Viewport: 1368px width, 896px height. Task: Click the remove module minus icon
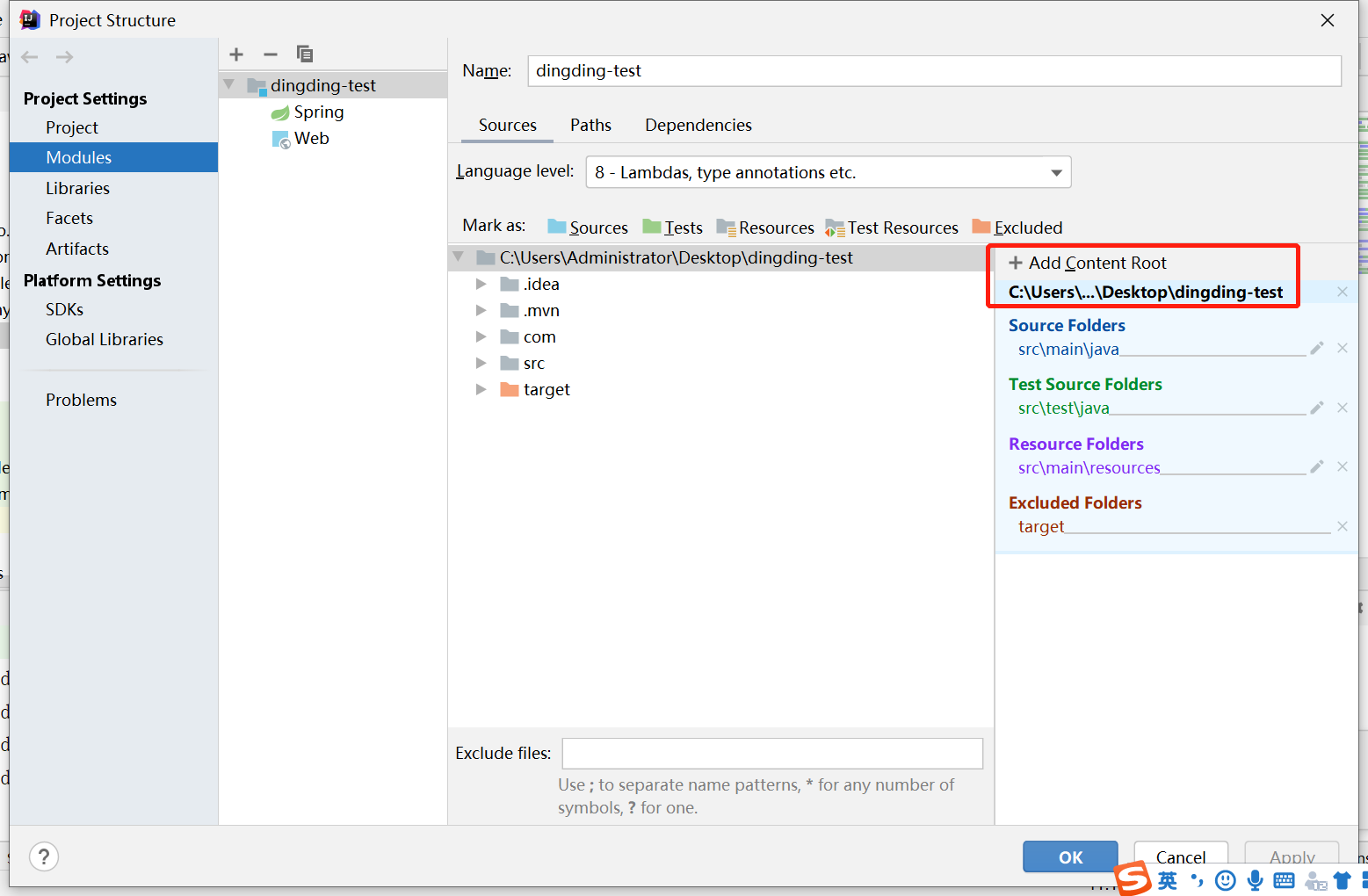[271, 54]
